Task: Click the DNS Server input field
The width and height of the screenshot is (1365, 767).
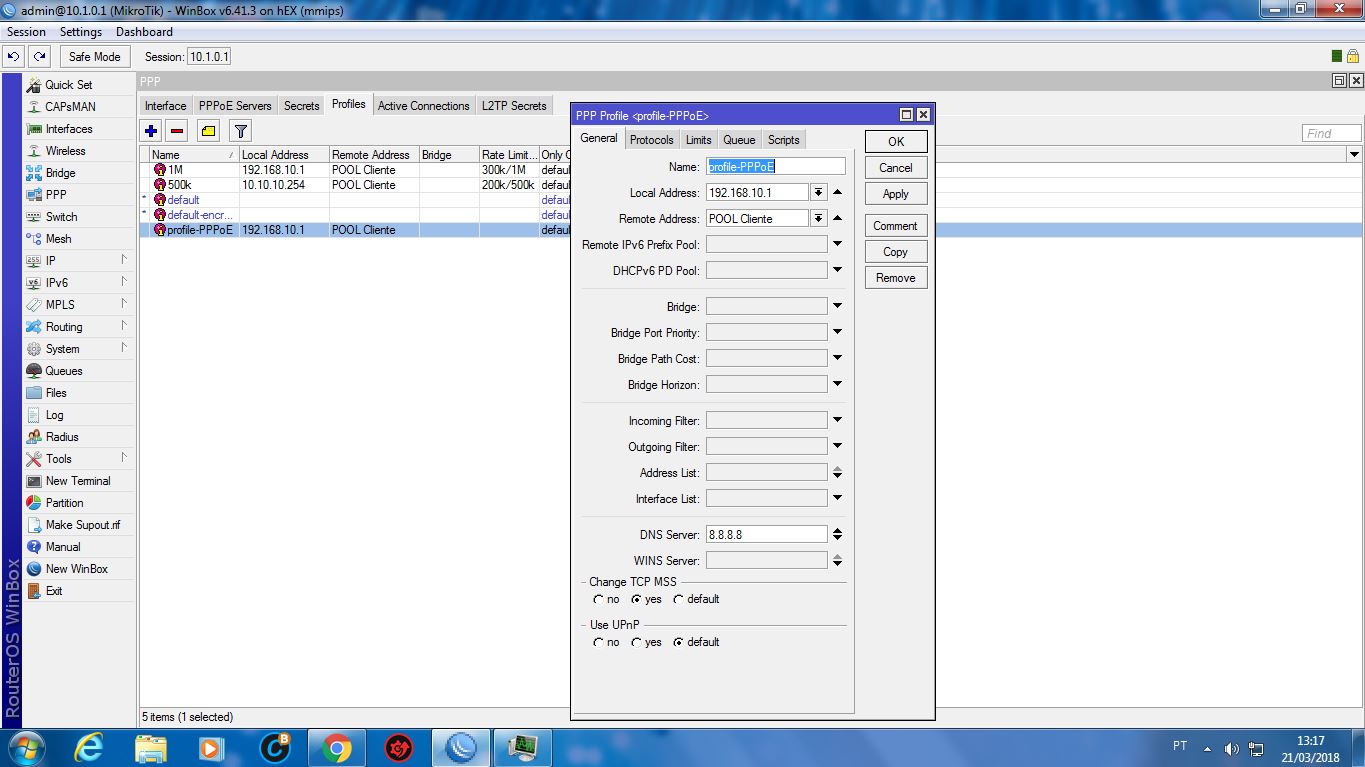Action: click(766, 535)
